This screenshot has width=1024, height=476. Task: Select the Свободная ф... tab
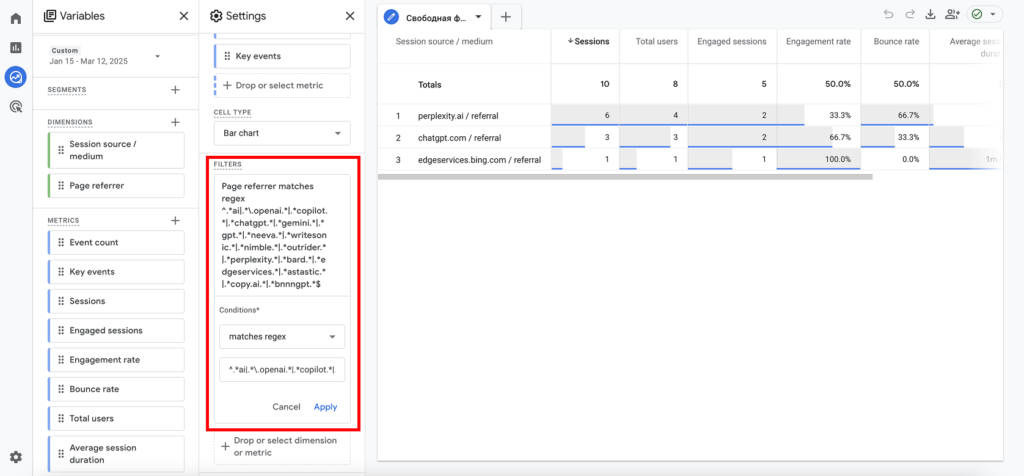[x=434, y=17]
